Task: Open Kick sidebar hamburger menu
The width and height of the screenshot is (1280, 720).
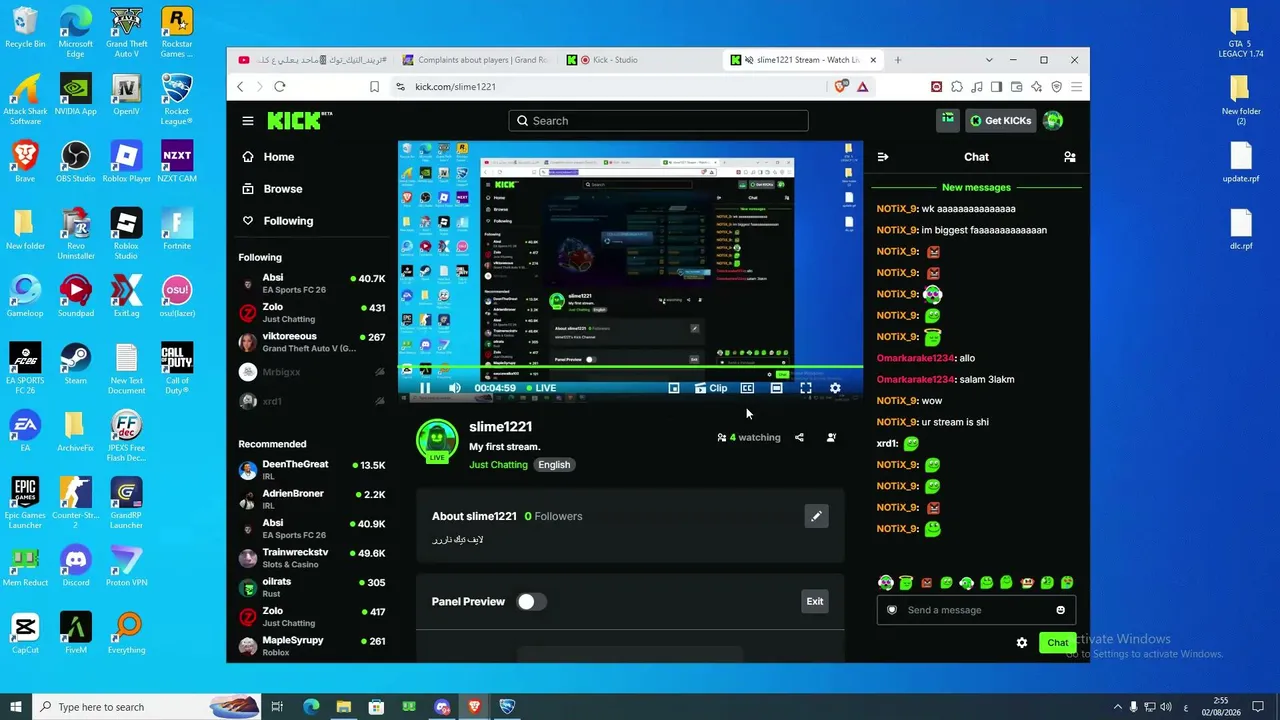Action: (x=248, y=121)
